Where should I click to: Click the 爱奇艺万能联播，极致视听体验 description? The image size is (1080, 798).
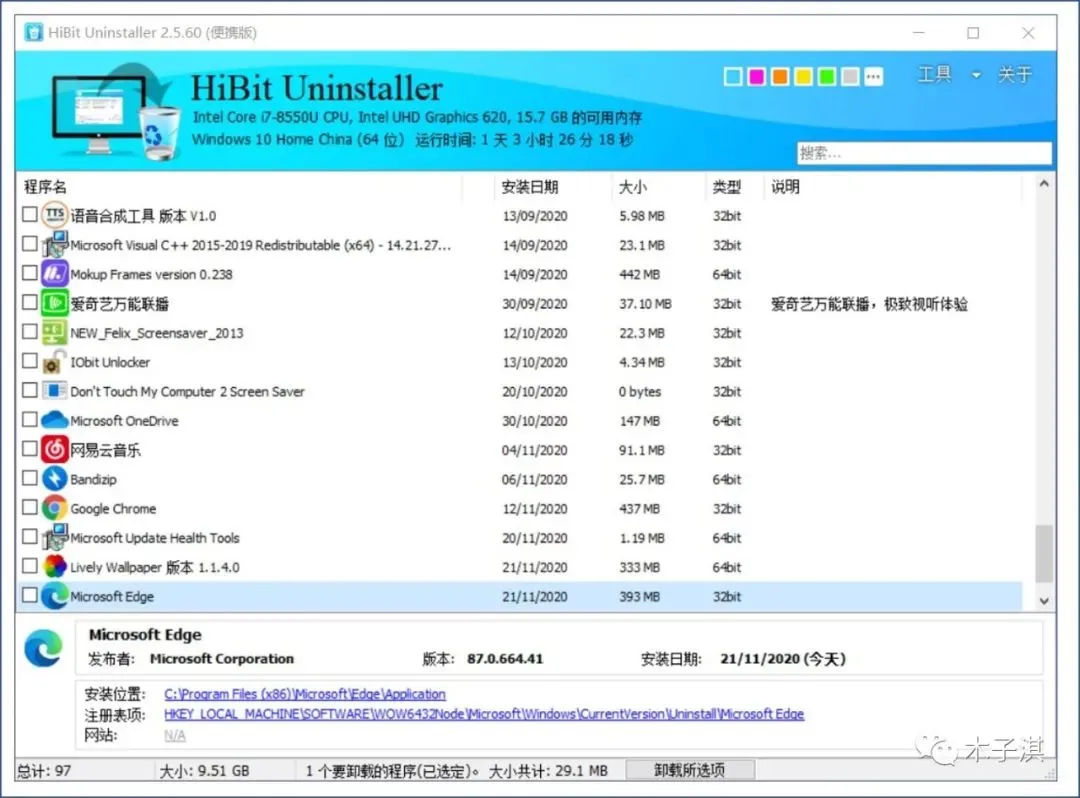(x=869, y=304)
